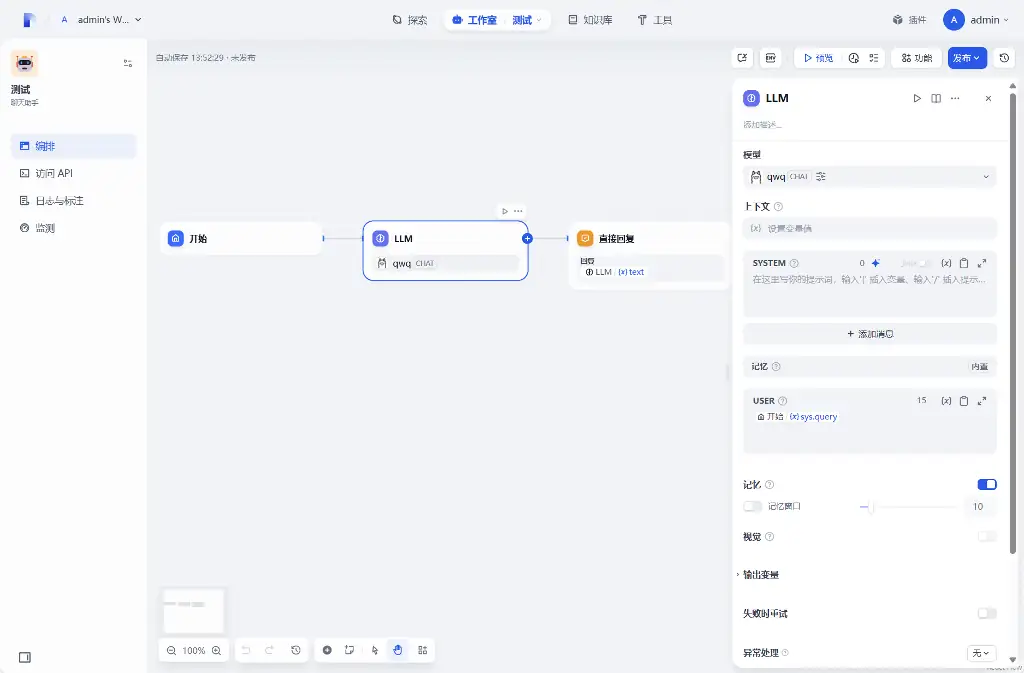Viewport: 1024px width, 673px height.
Task: Open 访问 API in sidebar
Action: (x=54, y=173)
